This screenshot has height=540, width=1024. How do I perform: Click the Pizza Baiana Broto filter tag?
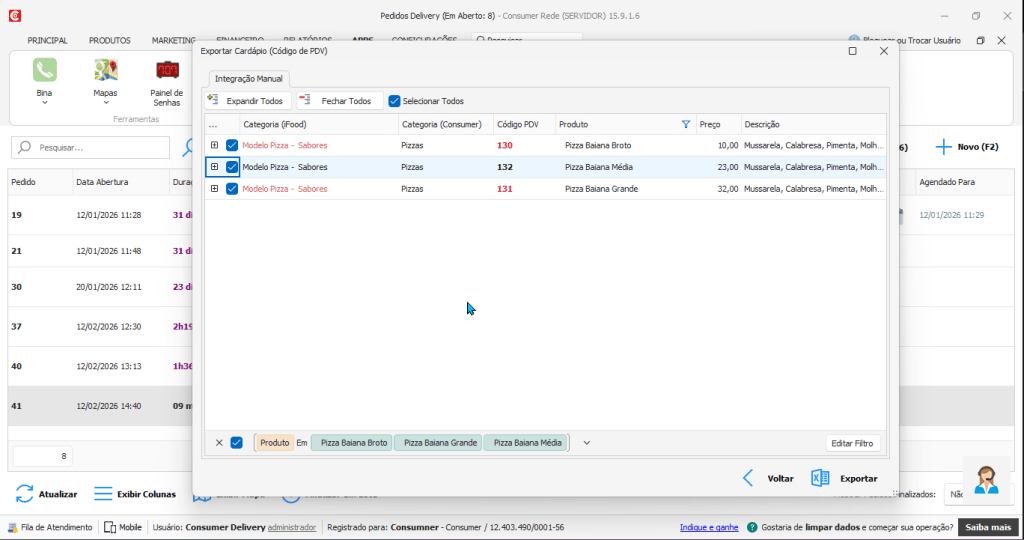pyautogui.click(x=353, y=443)
